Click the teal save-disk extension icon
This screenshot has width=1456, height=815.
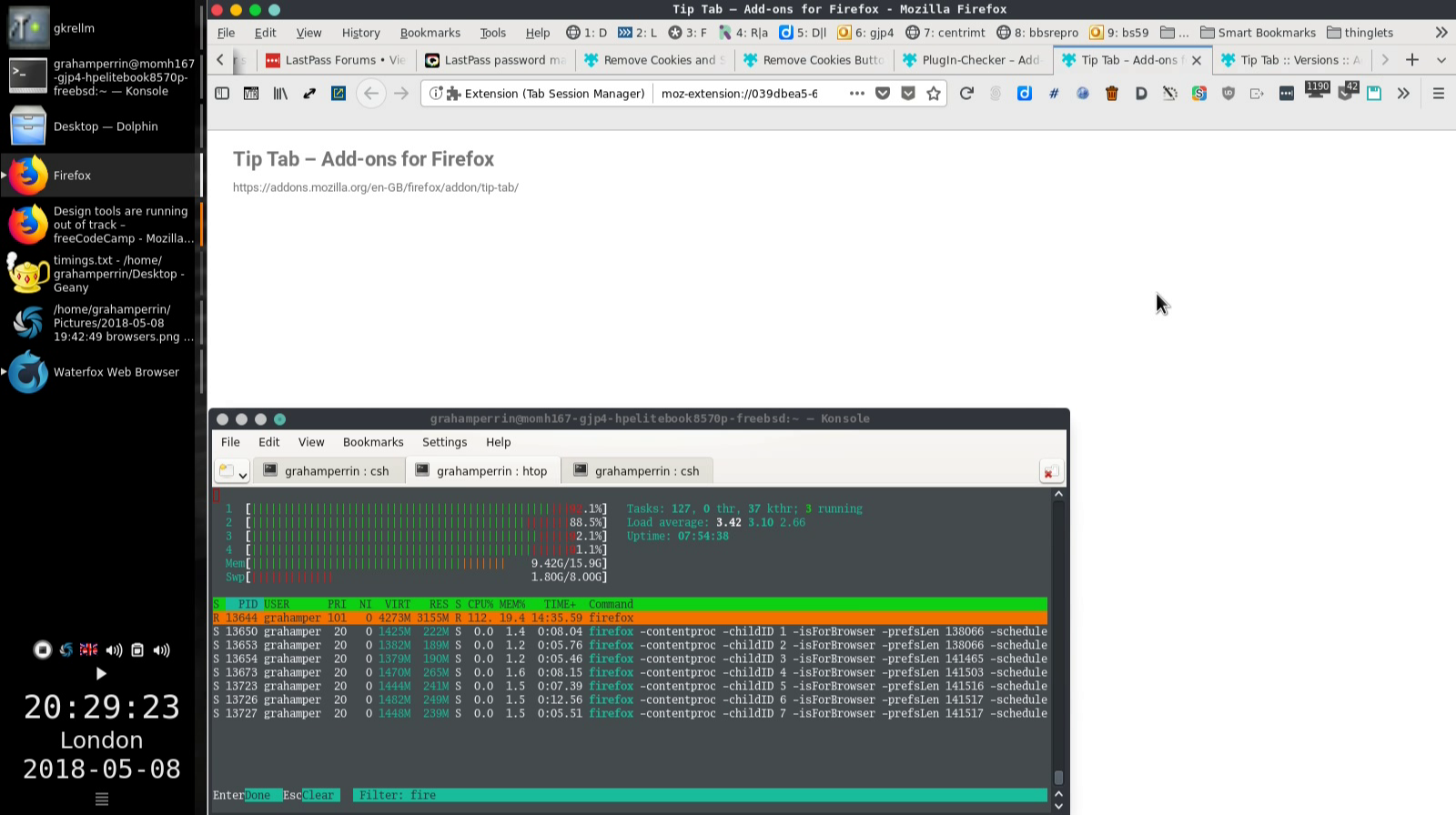click(1374, 94)
